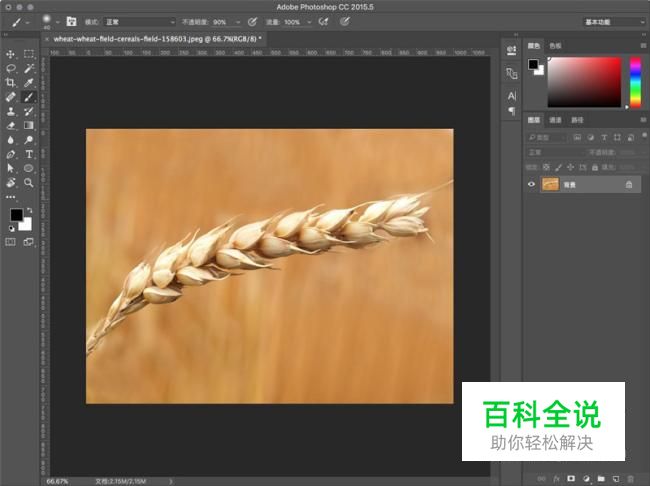
Task: Switch to the 色板 swatches tab
Action: [555, 45]
